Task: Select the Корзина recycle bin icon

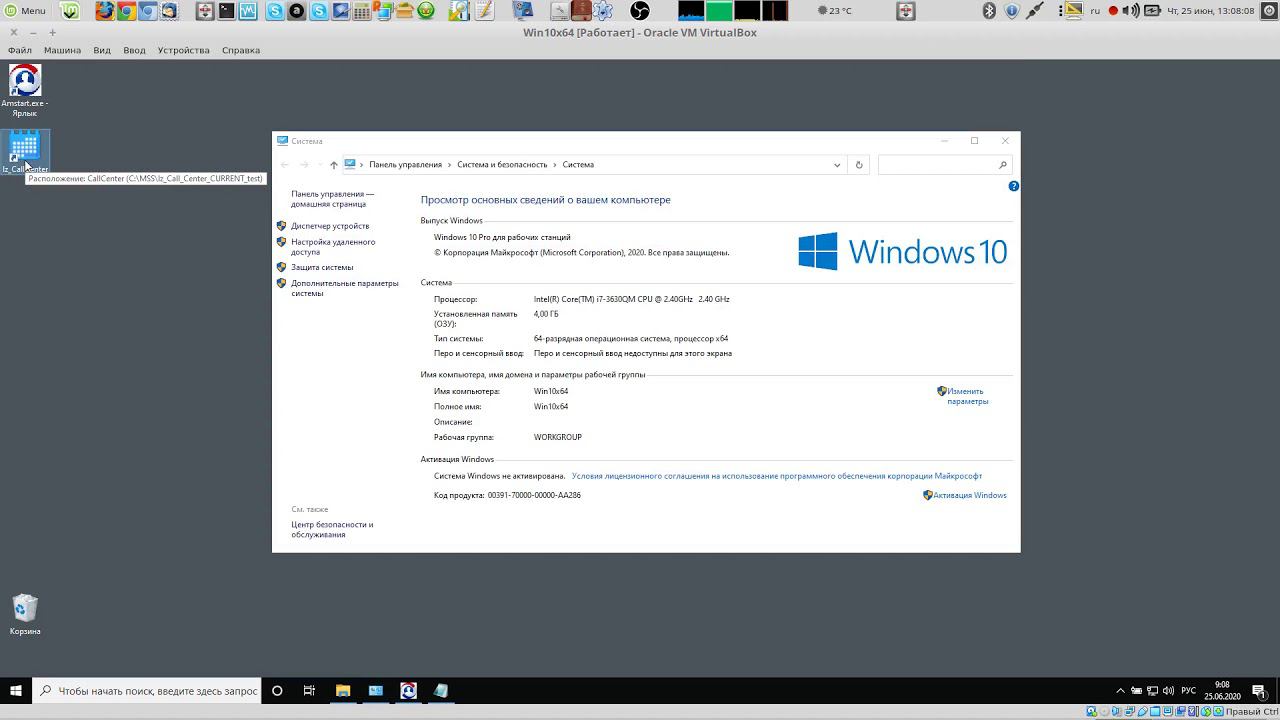Action: (25, 614)
